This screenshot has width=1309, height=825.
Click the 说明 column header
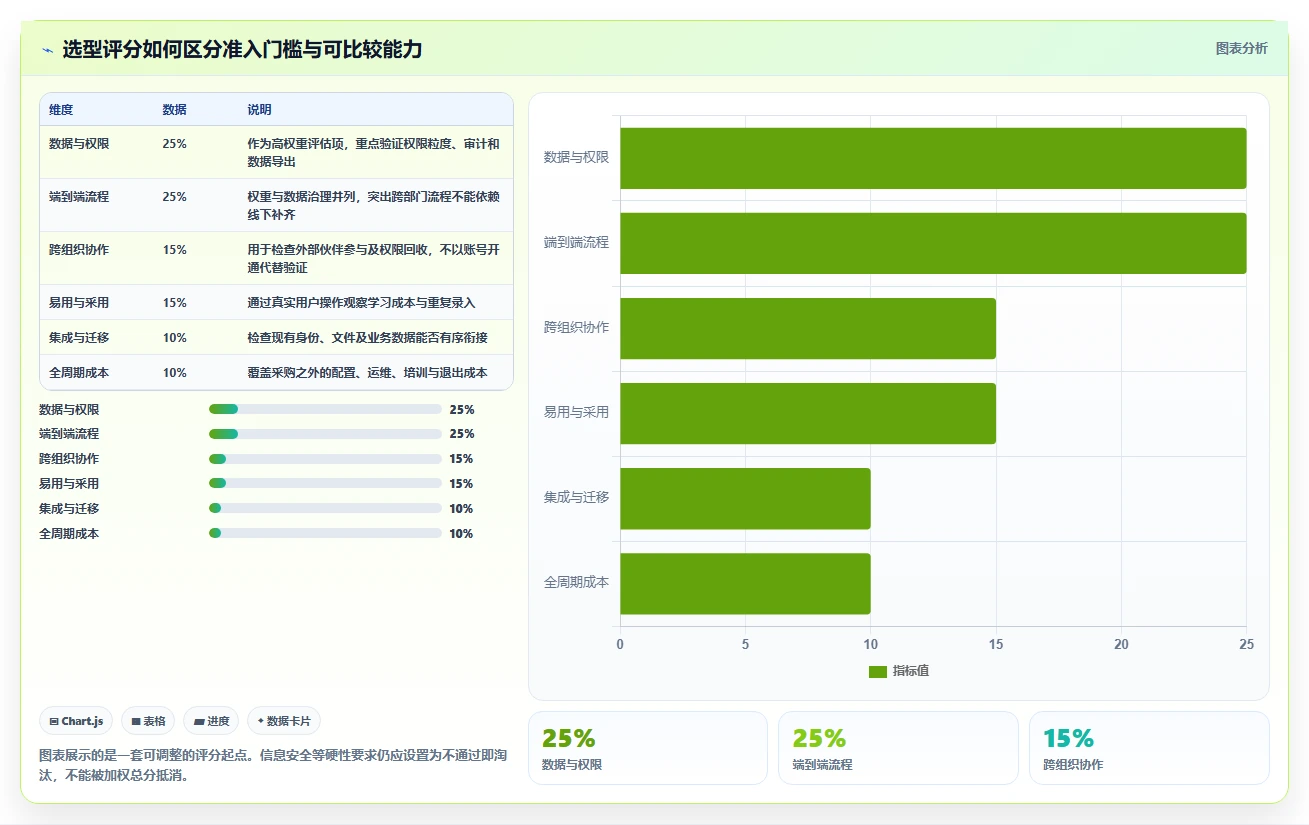pyautogui.click(x=259, y=109)
